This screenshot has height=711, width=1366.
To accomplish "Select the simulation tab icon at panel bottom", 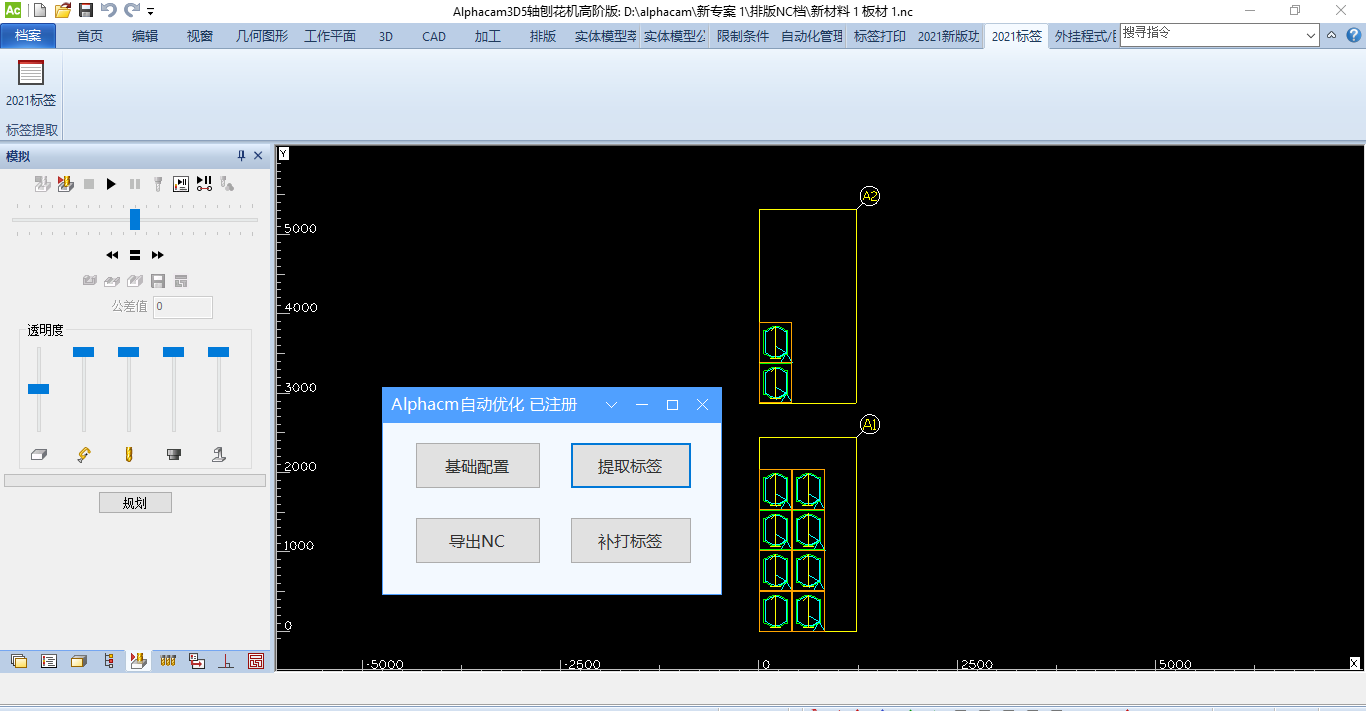I will click(x=138, y=660).
